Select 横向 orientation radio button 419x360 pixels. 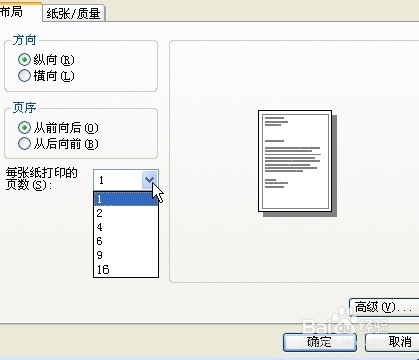pyautogui.click(x=24, y=76)
